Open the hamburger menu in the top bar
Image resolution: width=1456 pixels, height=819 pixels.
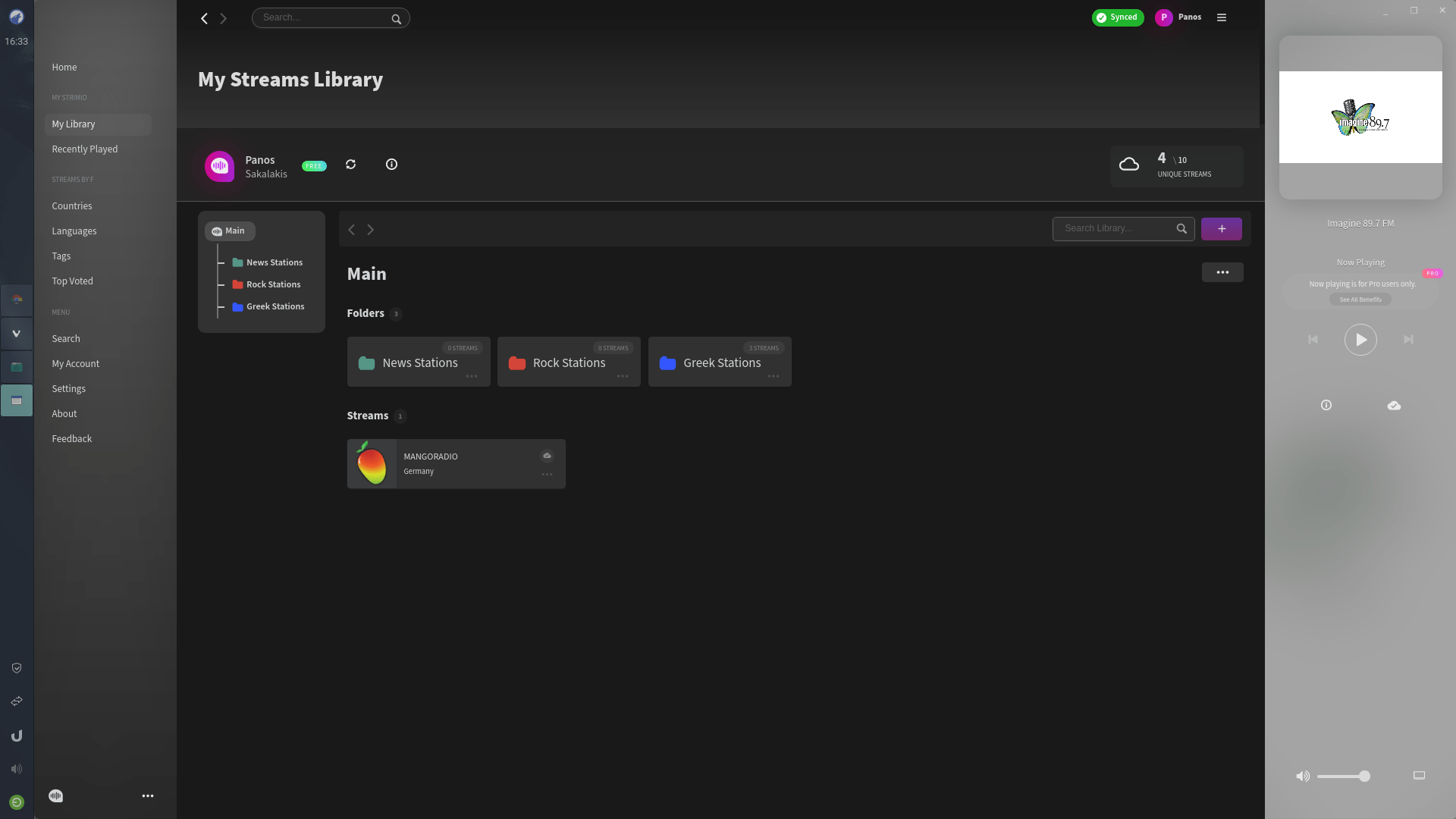1222,17
